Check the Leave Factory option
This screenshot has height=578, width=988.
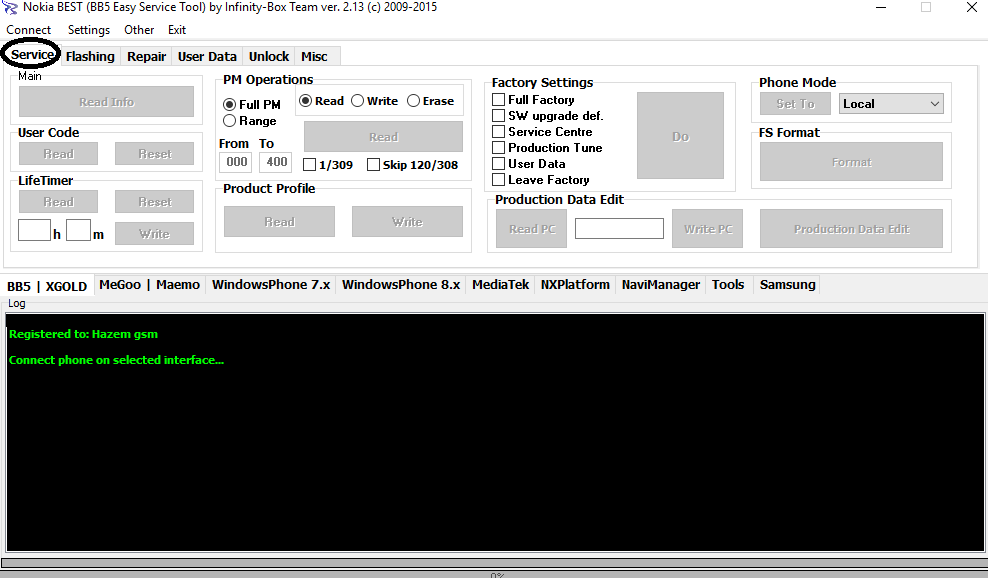pos(541,180)
